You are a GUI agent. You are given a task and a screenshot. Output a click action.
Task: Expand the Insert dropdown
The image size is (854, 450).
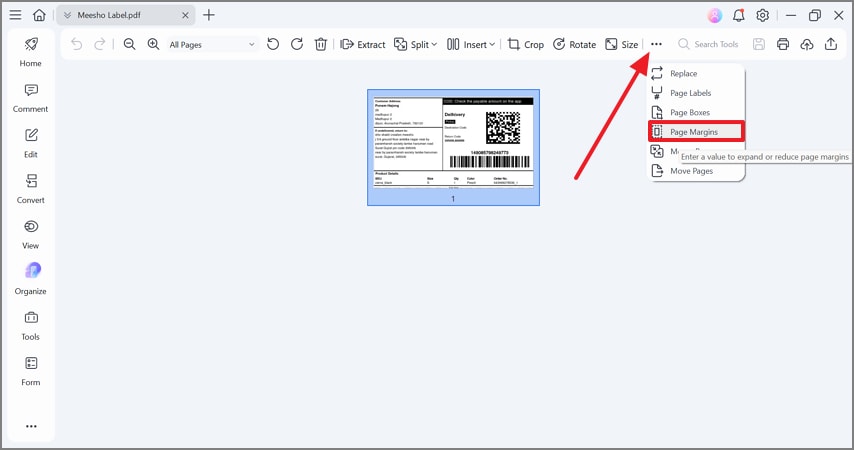[x=471, y=44]
